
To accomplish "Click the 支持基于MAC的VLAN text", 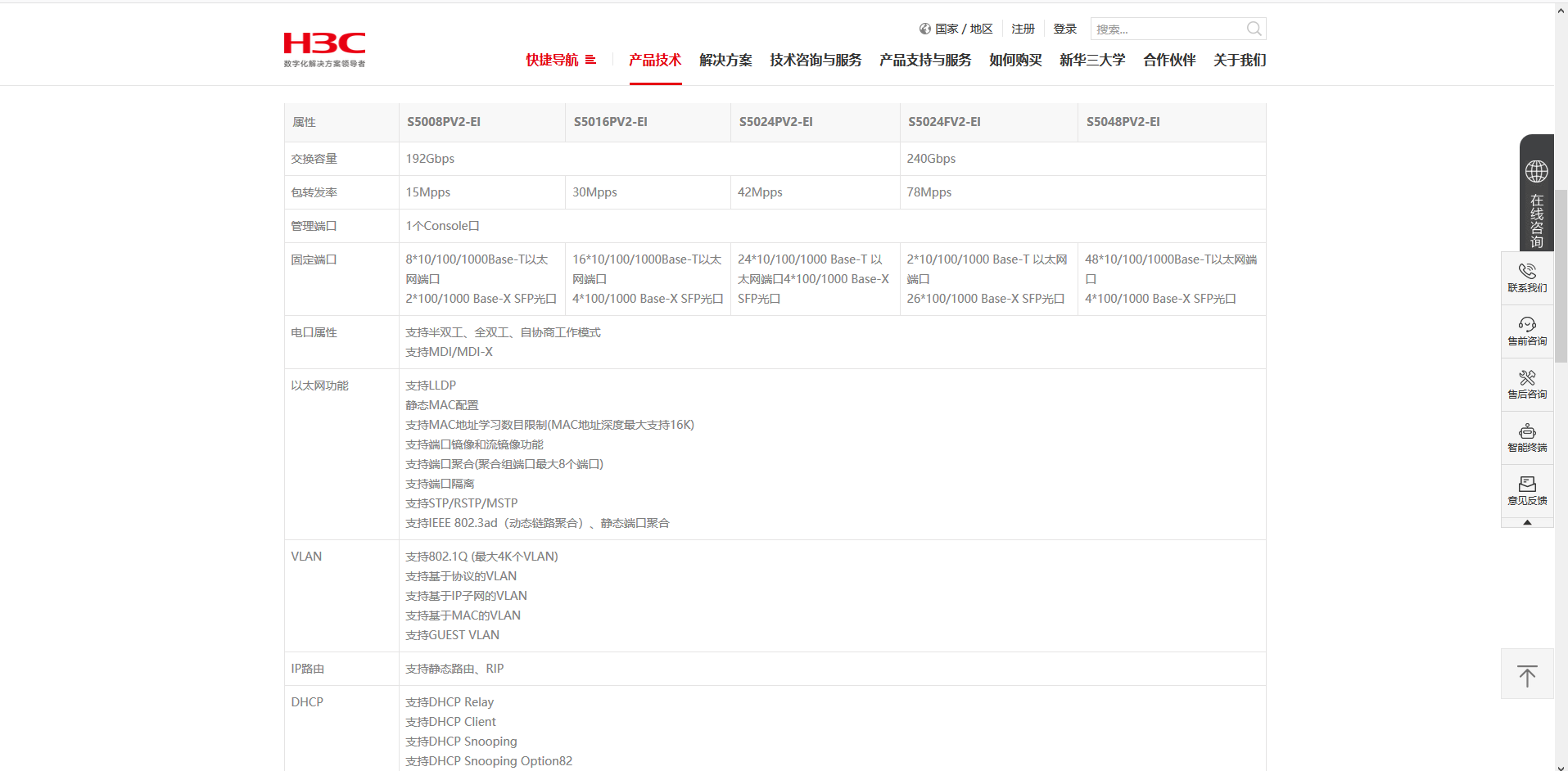I will 463,615.
